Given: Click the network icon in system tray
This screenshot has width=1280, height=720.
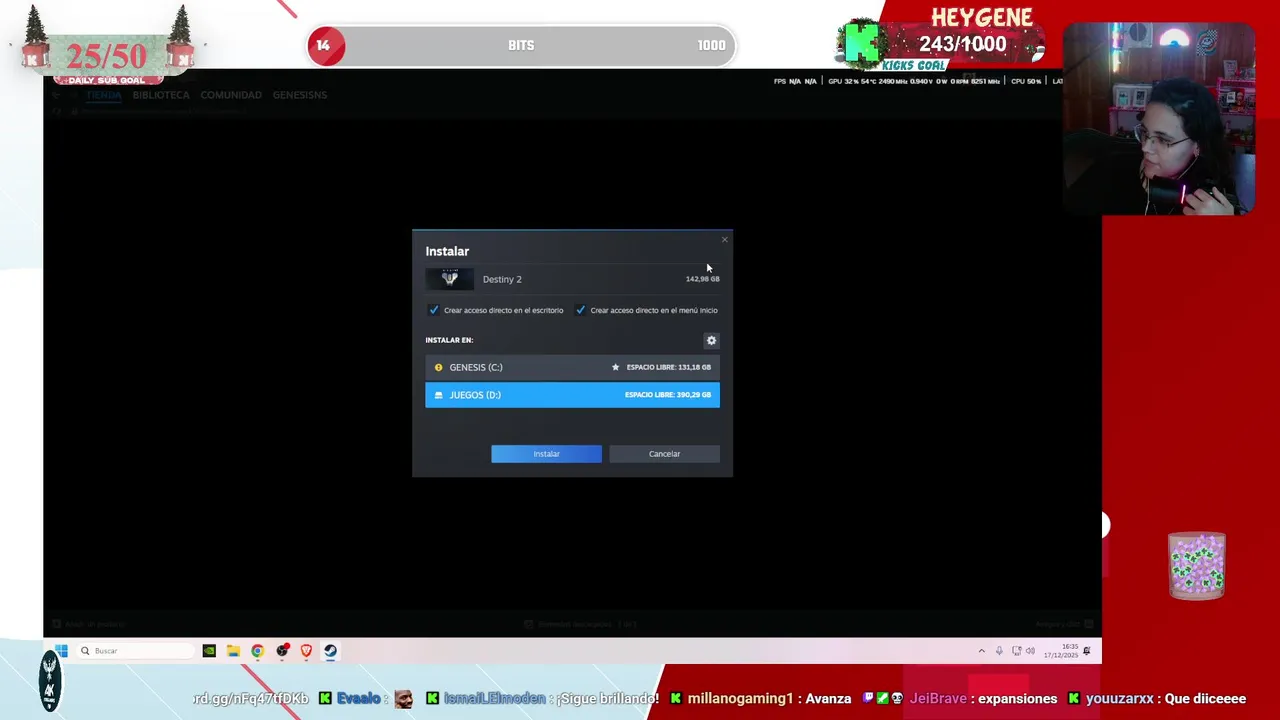Looking at the screenshot, I should coord(1016,651).
